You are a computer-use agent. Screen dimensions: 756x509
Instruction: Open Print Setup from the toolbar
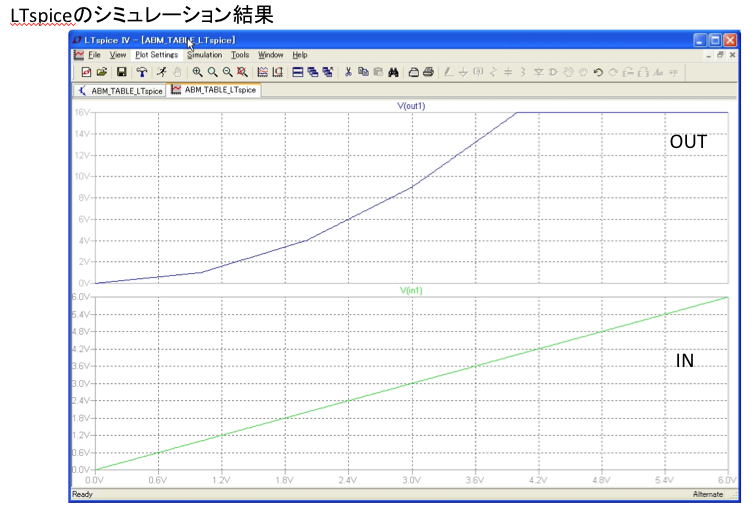pyautogui.click(x=414, y=72)
